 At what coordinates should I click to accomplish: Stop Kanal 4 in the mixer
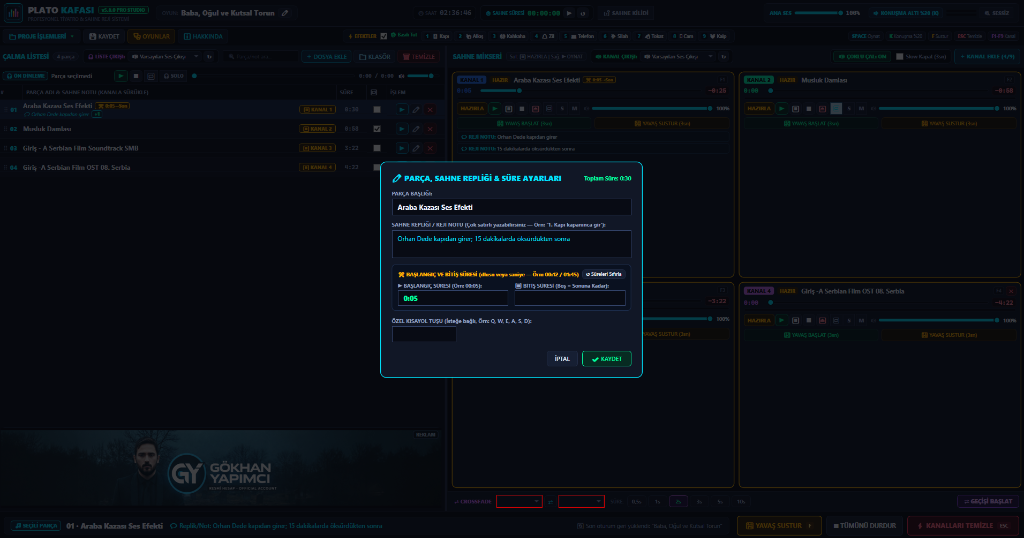coord(808,321)
